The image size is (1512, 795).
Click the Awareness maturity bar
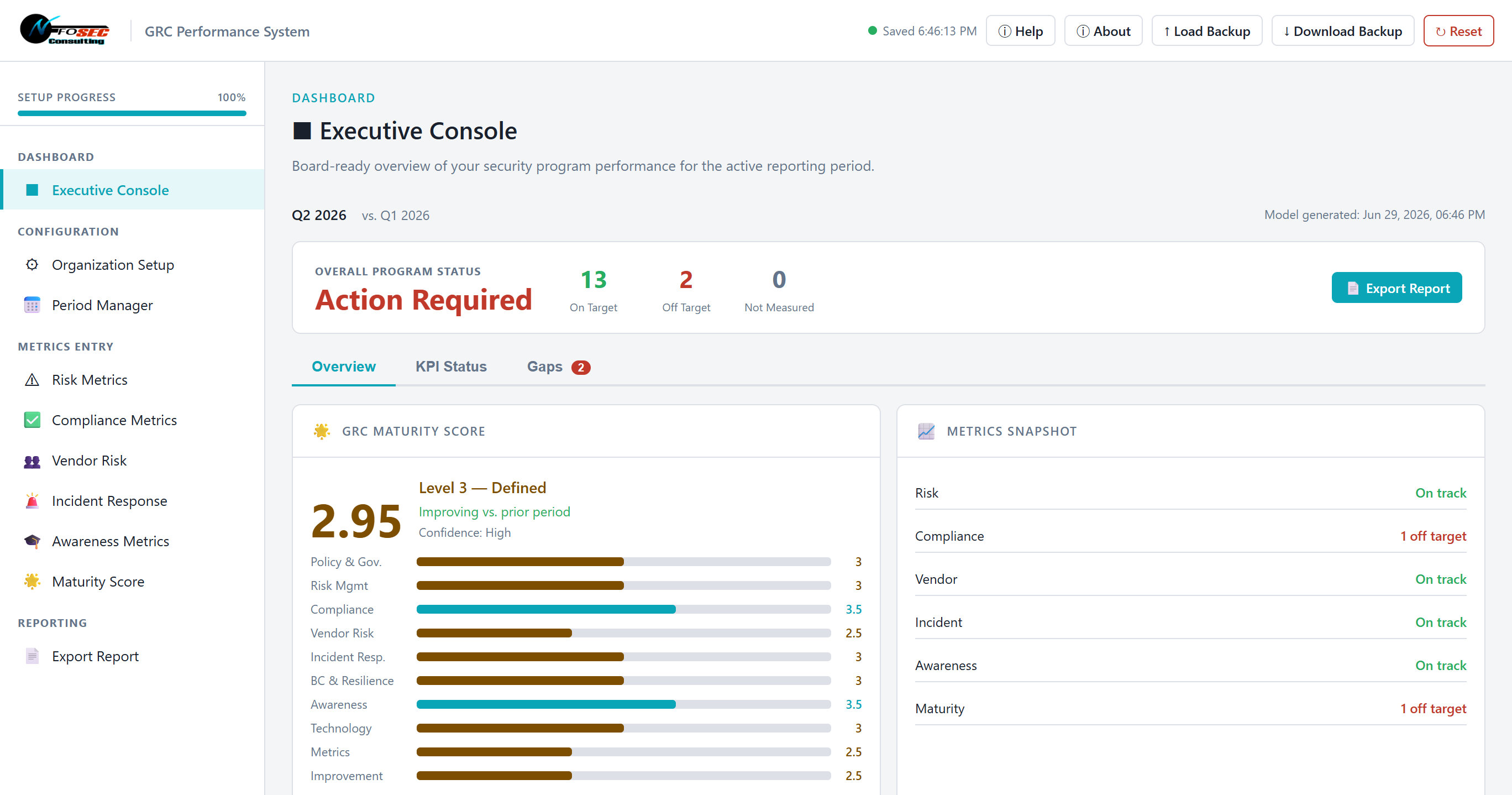(623, 704)
